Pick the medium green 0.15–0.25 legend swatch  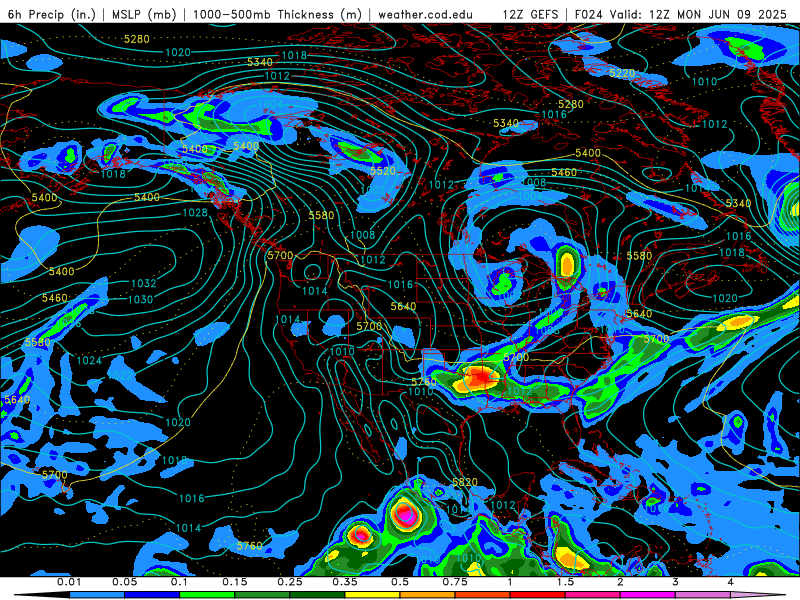pyautogui.click(x=262, y=595)
